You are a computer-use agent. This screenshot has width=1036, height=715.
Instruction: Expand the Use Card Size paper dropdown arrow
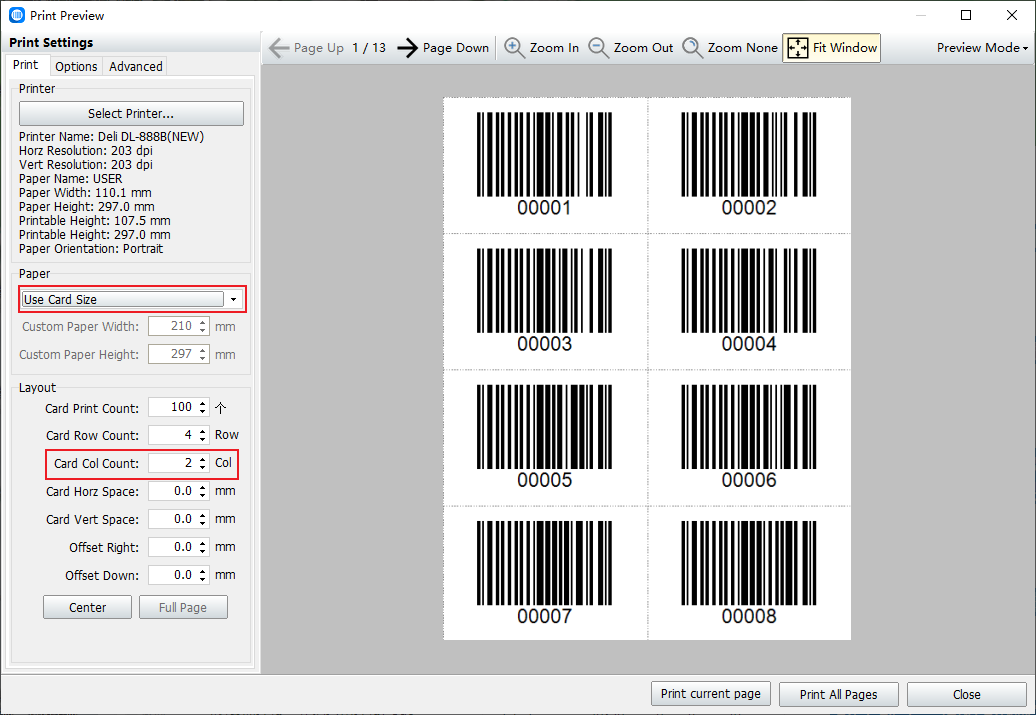[233, 299]
